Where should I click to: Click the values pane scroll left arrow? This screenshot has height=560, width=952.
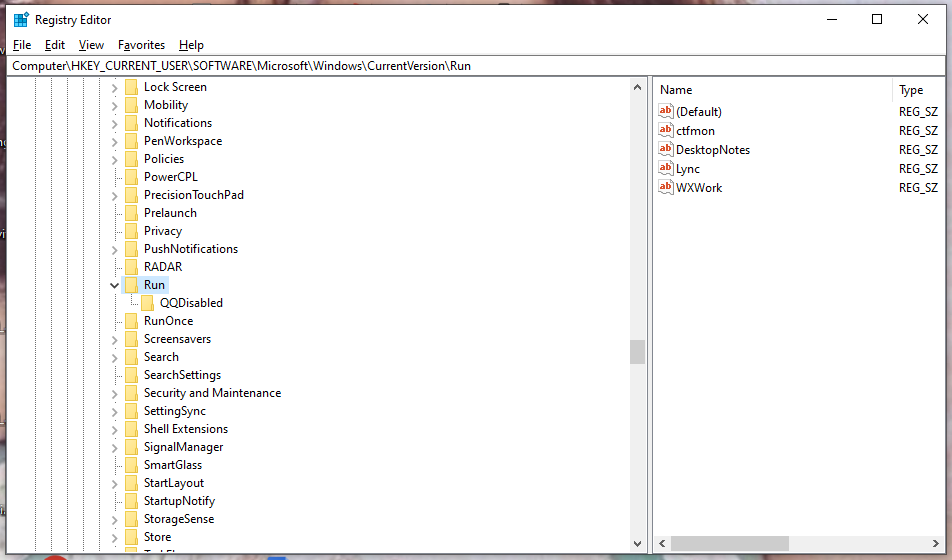tap(662, 543)
